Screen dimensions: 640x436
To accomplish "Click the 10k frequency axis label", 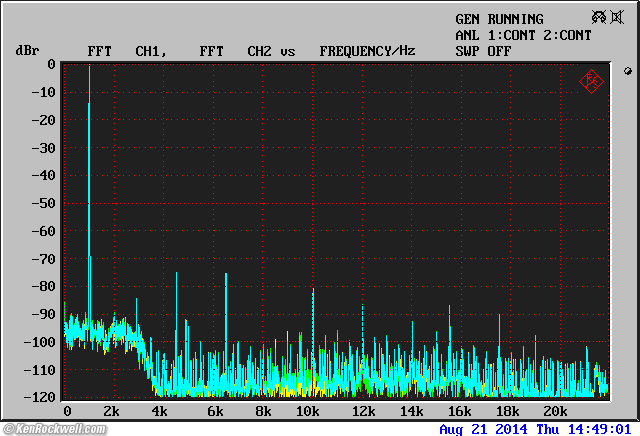I will [307, 411].
